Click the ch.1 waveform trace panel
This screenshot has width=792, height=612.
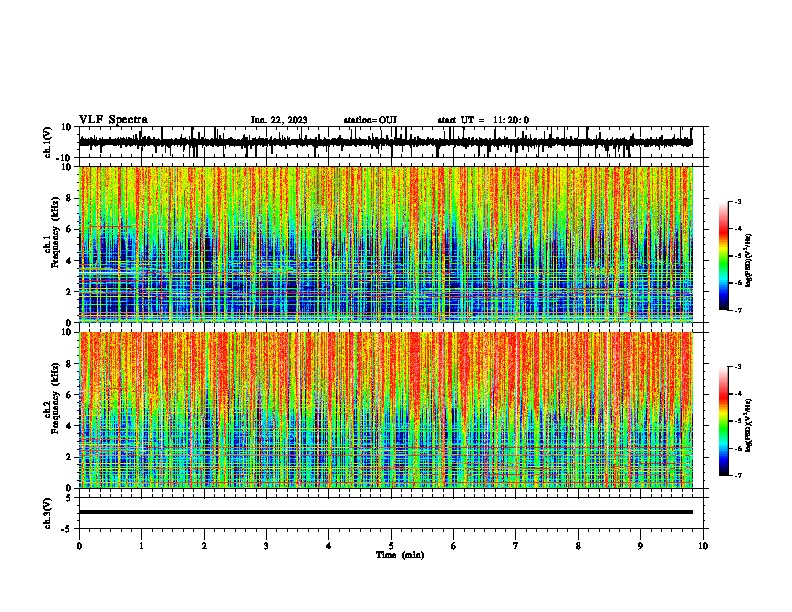tap(391, 142)
